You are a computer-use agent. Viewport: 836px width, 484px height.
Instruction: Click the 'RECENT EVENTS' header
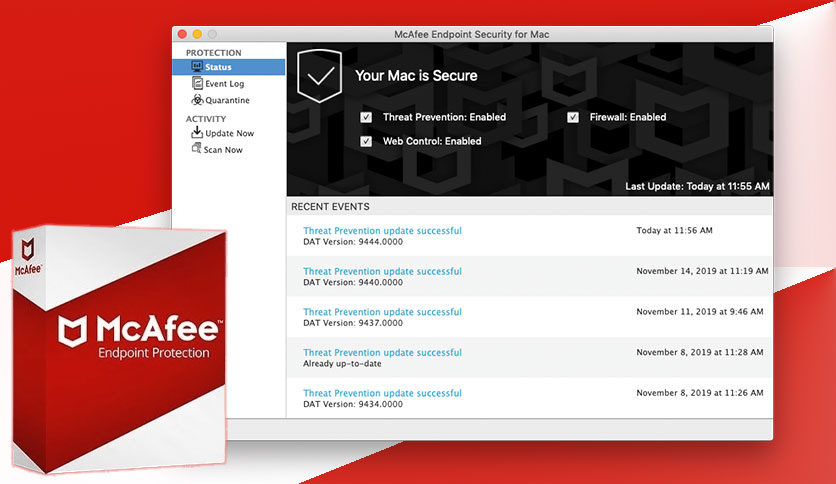(330, 207)
